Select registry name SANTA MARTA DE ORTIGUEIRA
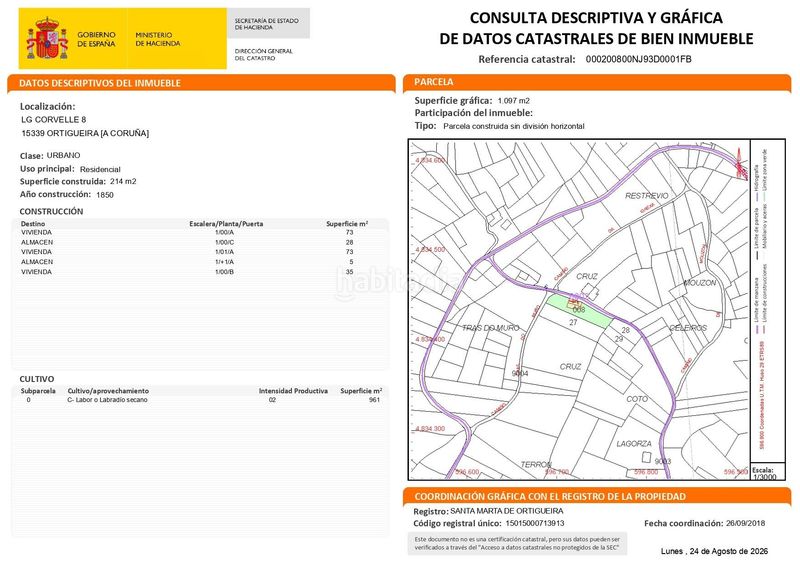Image resolution: width=800 pixels, height=565 pixels. coord(507,511)
